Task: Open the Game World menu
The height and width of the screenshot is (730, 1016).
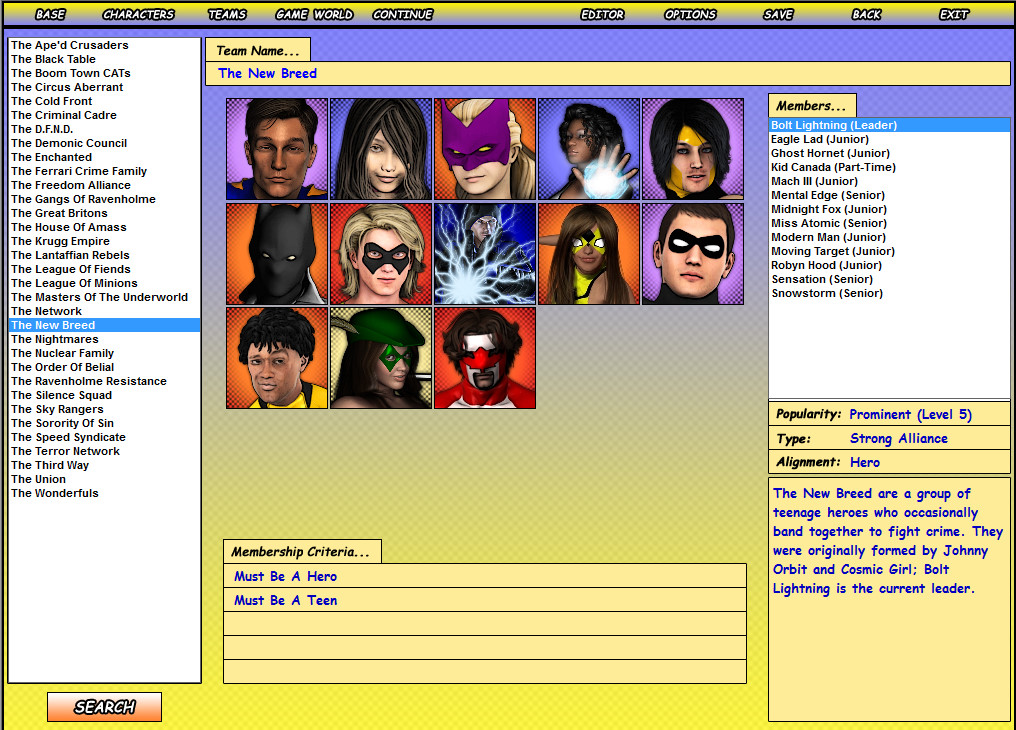Action: point(314,14)
